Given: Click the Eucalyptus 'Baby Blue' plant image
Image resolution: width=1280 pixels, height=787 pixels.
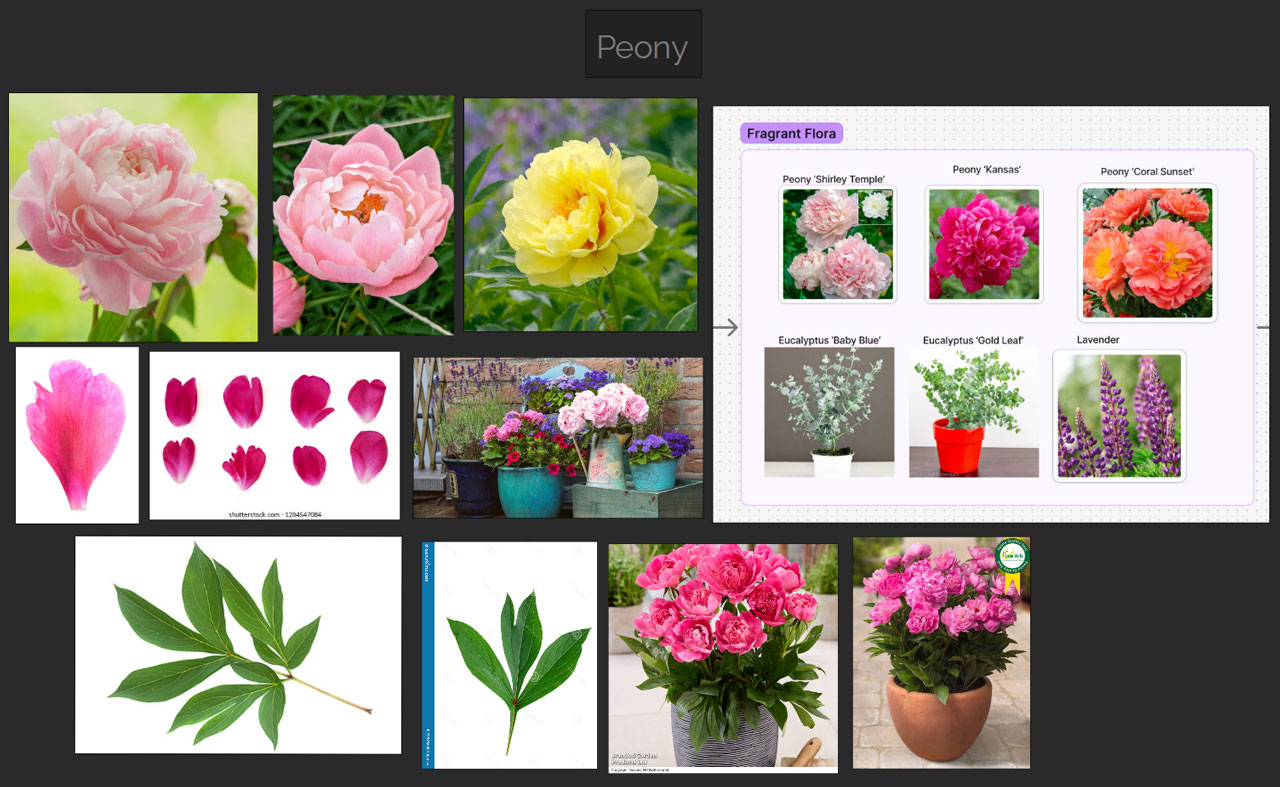Looking at the screenshot, I should point(829,412).
